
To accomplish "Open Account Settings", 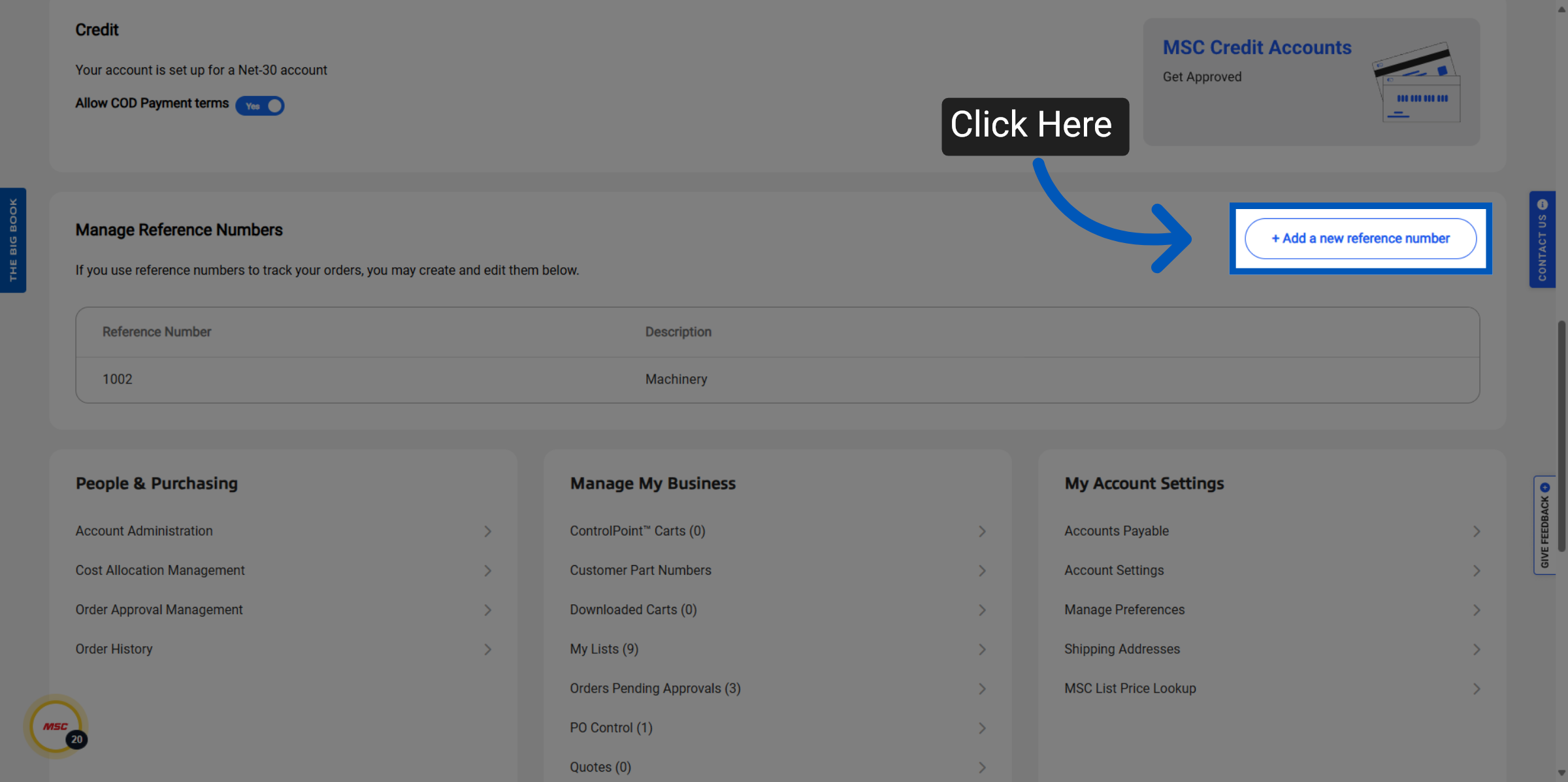I will coord(1114,570).
